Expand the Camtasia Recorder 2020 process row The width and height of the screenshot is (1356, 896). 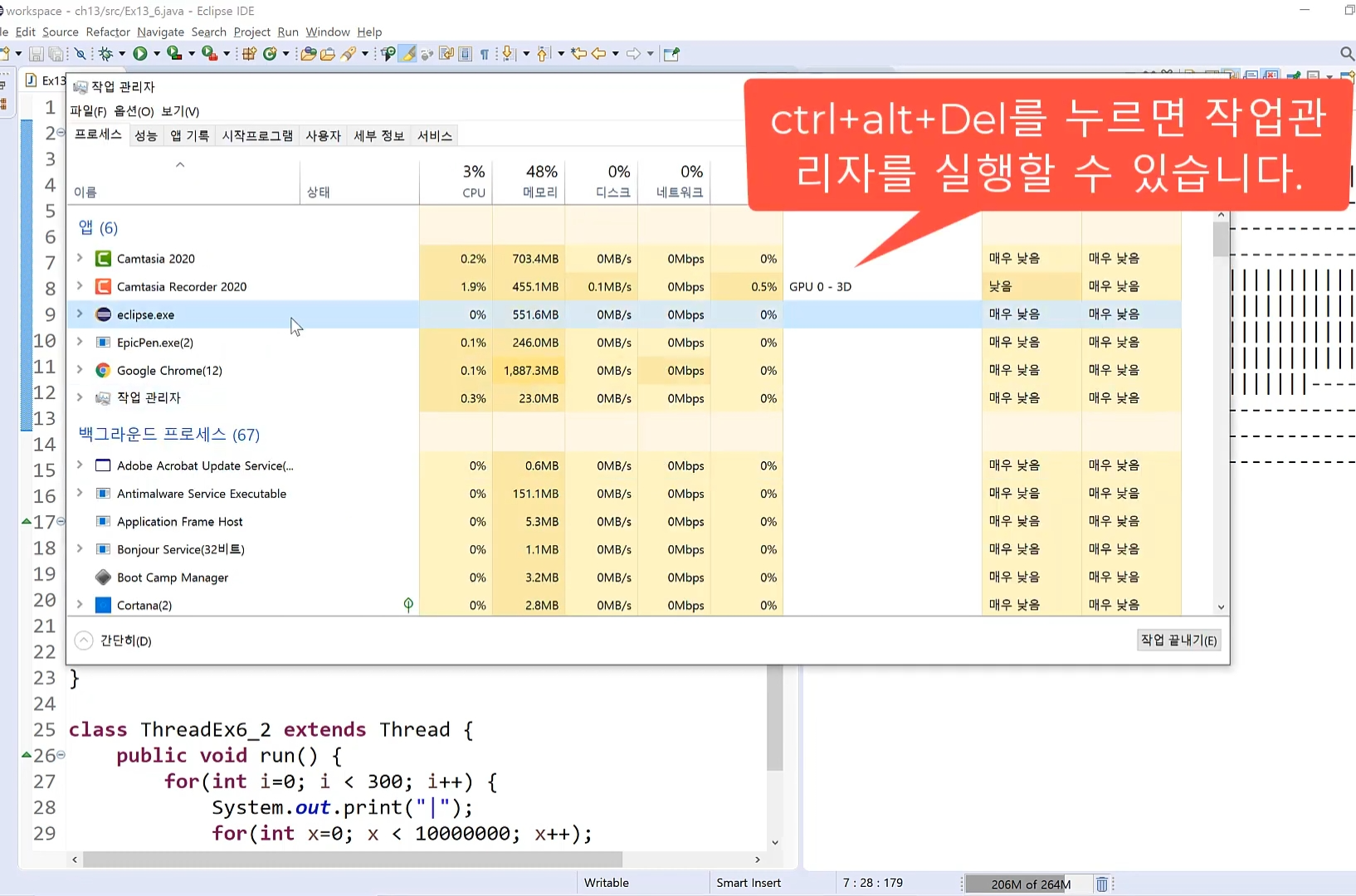pyautogui.click(x=80, y=285)
